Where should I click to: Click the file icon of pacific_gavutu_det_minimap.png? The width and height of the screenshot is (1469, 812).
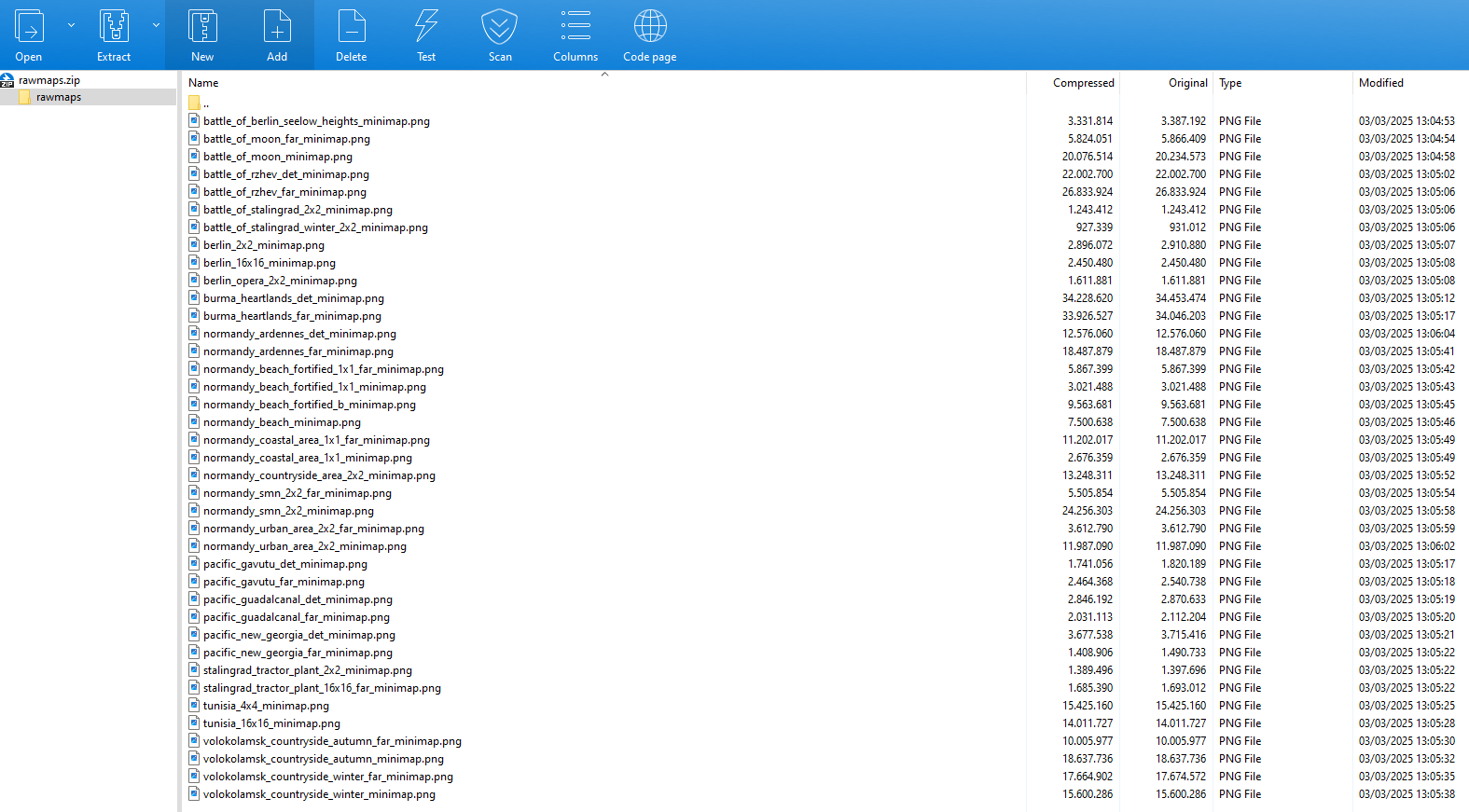point(194,563)
